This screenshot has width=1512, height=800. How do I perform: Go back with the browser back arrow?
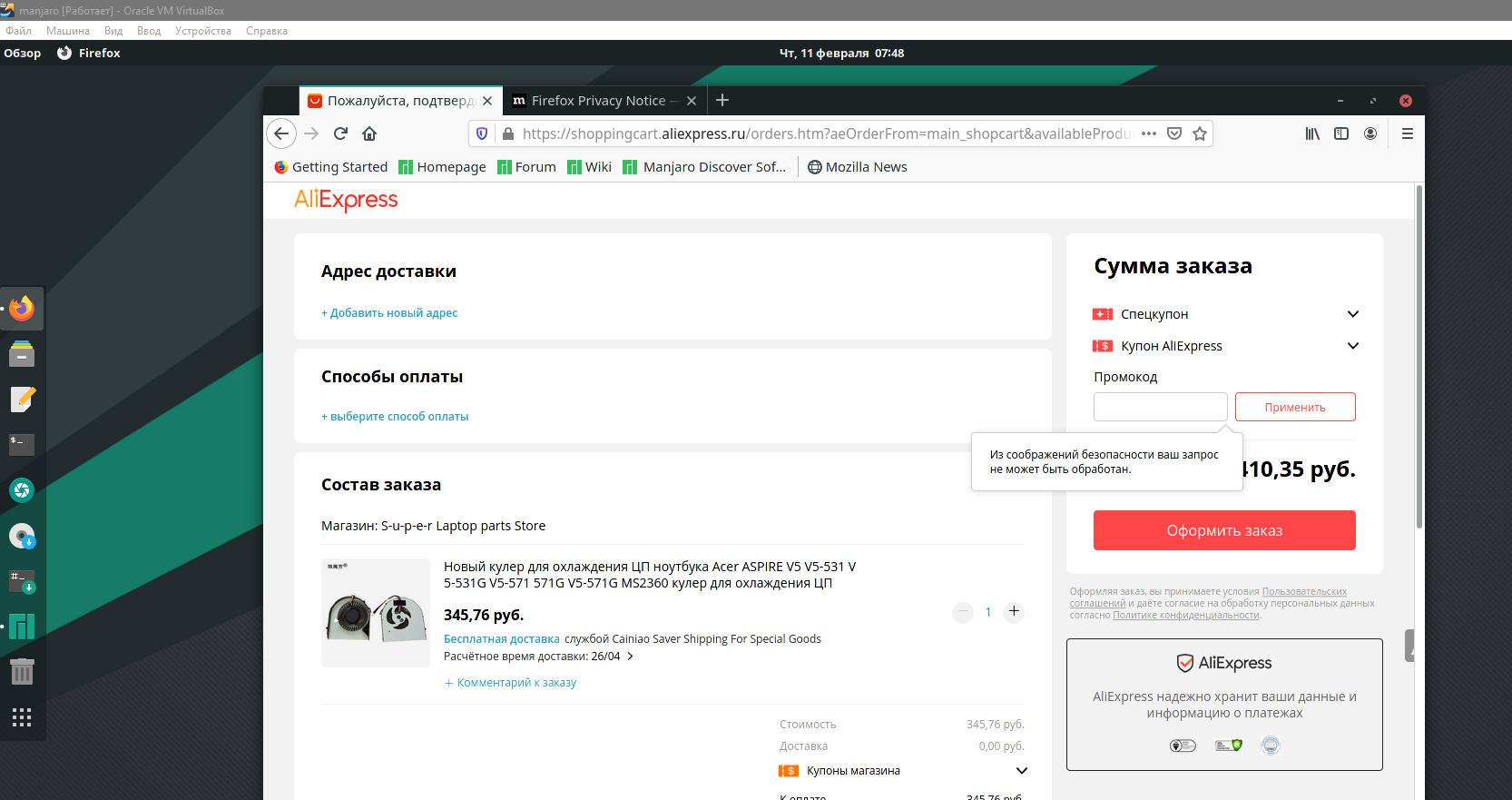pyautogui.click(x=281, y=133)
